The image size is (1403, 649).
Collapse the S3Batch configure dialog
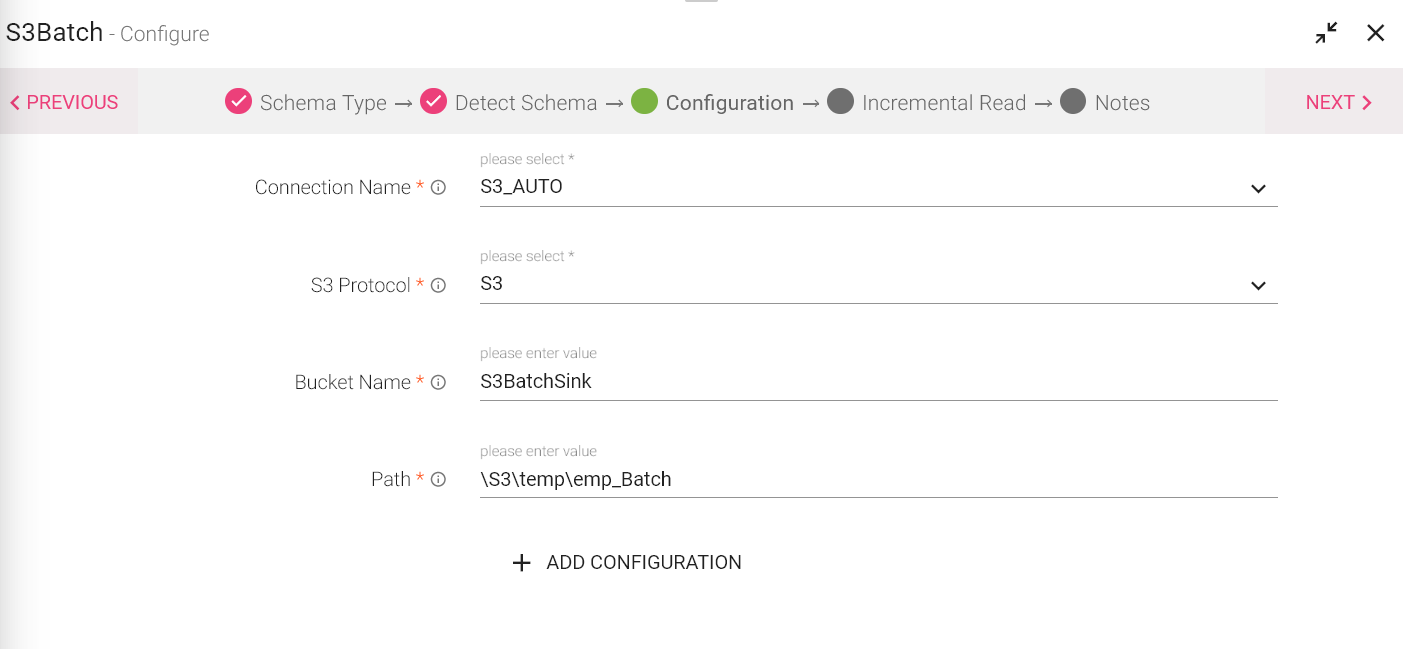(1326, 33)
